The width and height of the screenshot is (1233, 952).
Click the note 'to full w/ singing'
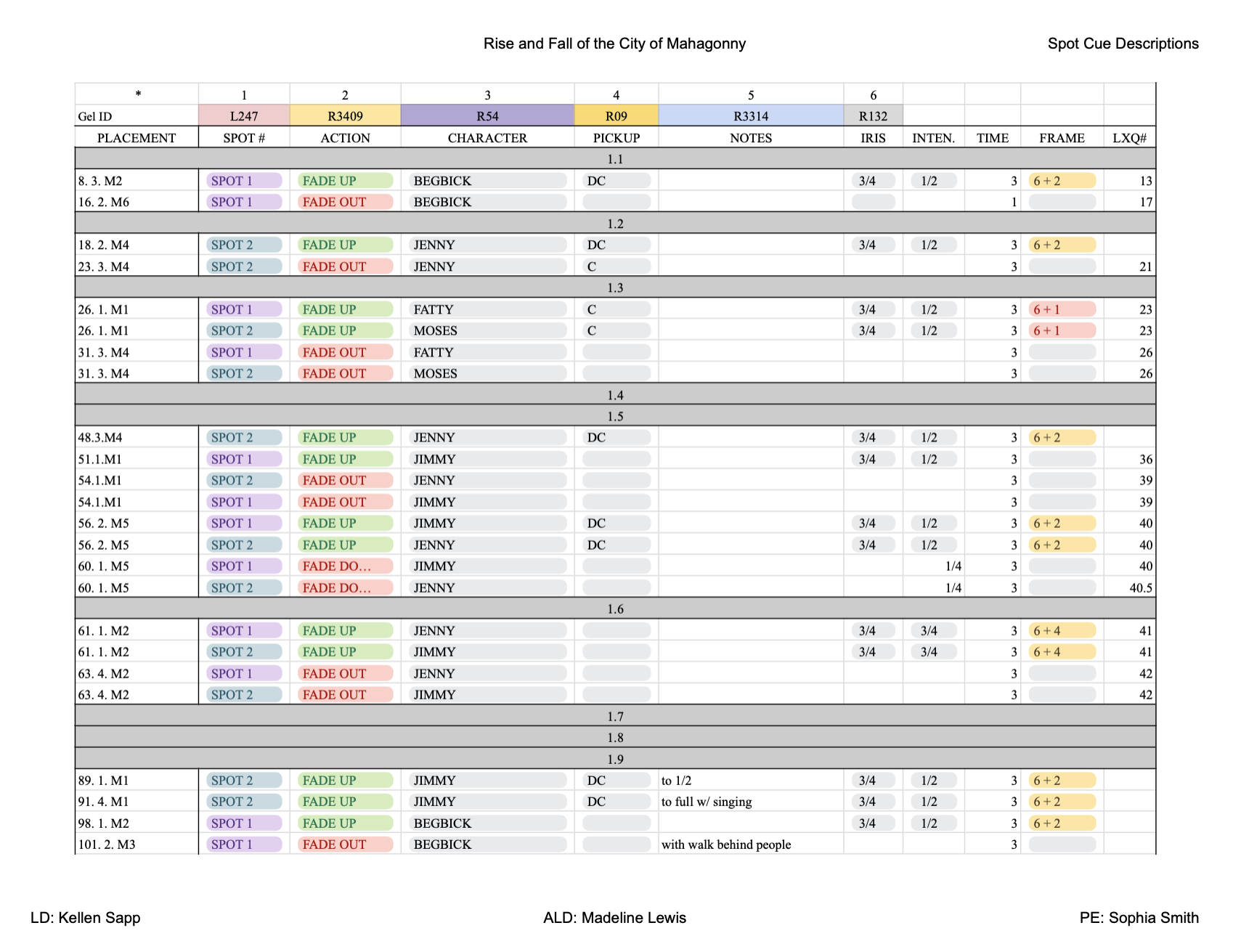coord(707,802)
